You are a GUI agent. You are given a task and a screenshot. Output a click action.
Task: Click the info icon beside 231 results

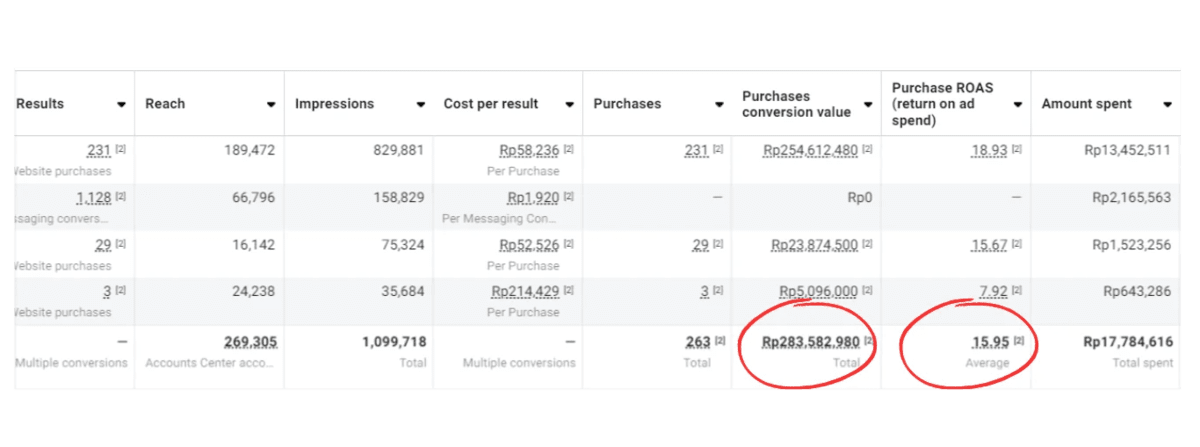click(121, 150)
